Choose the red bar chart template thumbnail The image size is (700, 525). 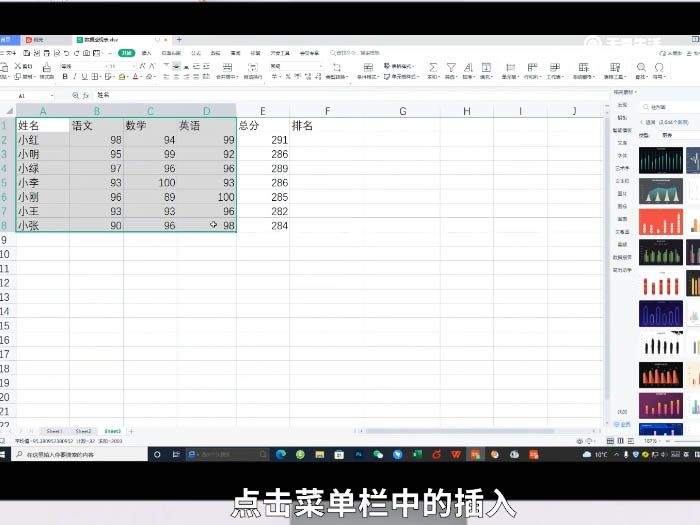click(661, 222)
